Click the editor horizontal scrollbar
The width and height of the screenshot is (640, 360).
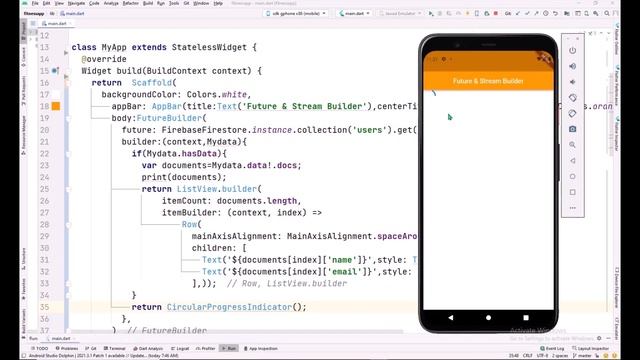[237, 332]
